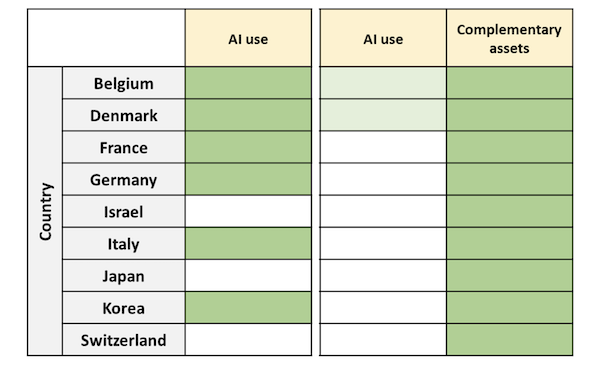
Task: Click Switzerland's green Complementary assets cell
Action: (509, 340)
